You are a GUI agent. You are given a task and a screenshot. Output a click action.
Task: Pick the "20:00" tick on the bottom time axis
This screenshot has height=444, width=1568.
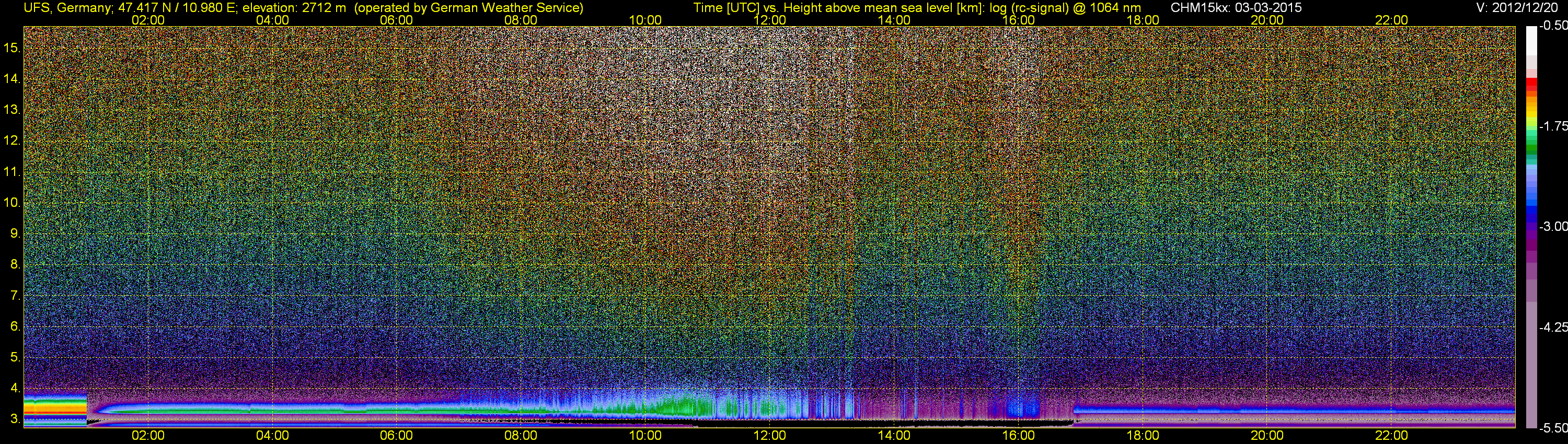1267,436
